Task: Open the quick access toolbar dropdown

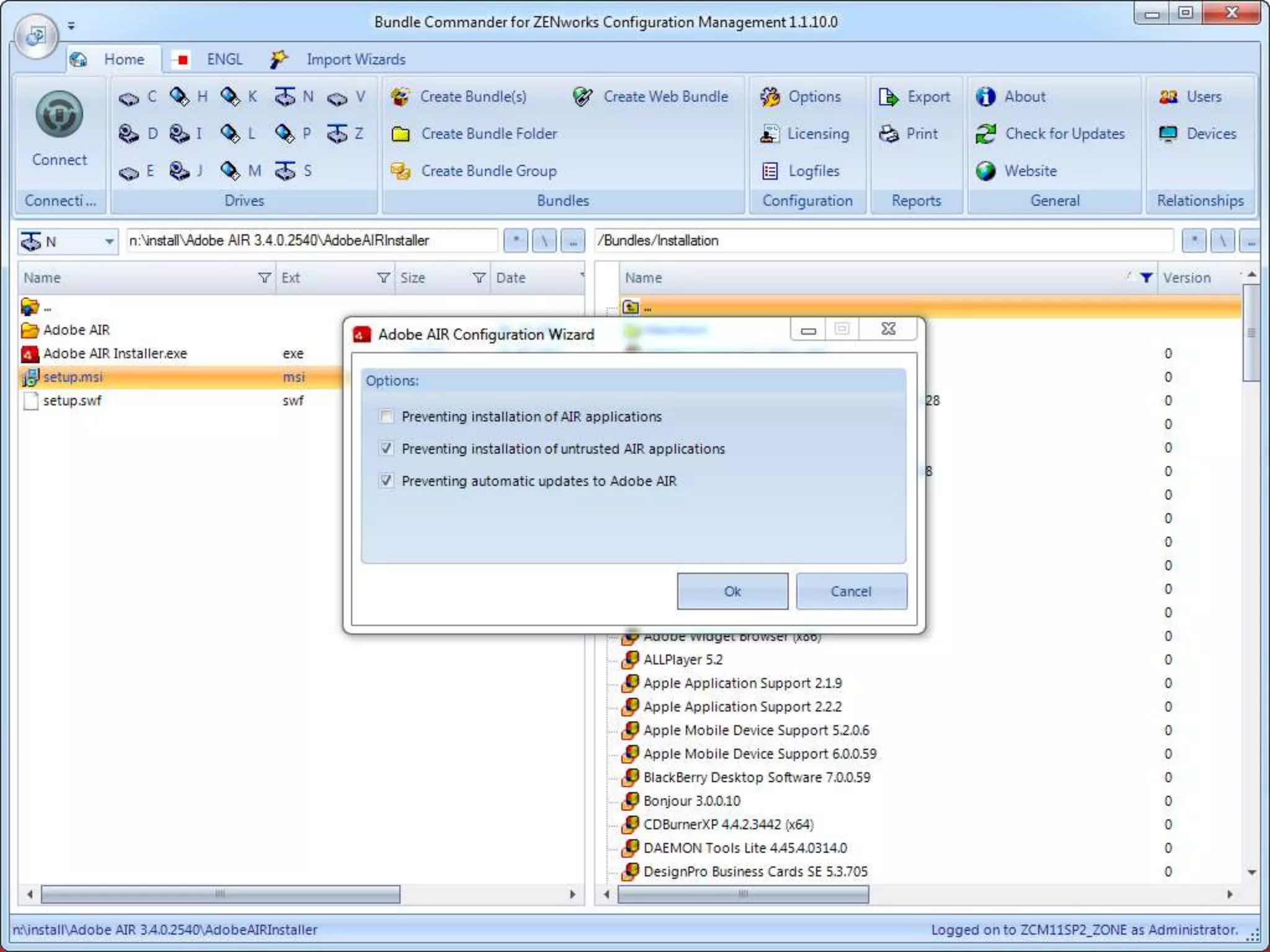Action: 71,26
